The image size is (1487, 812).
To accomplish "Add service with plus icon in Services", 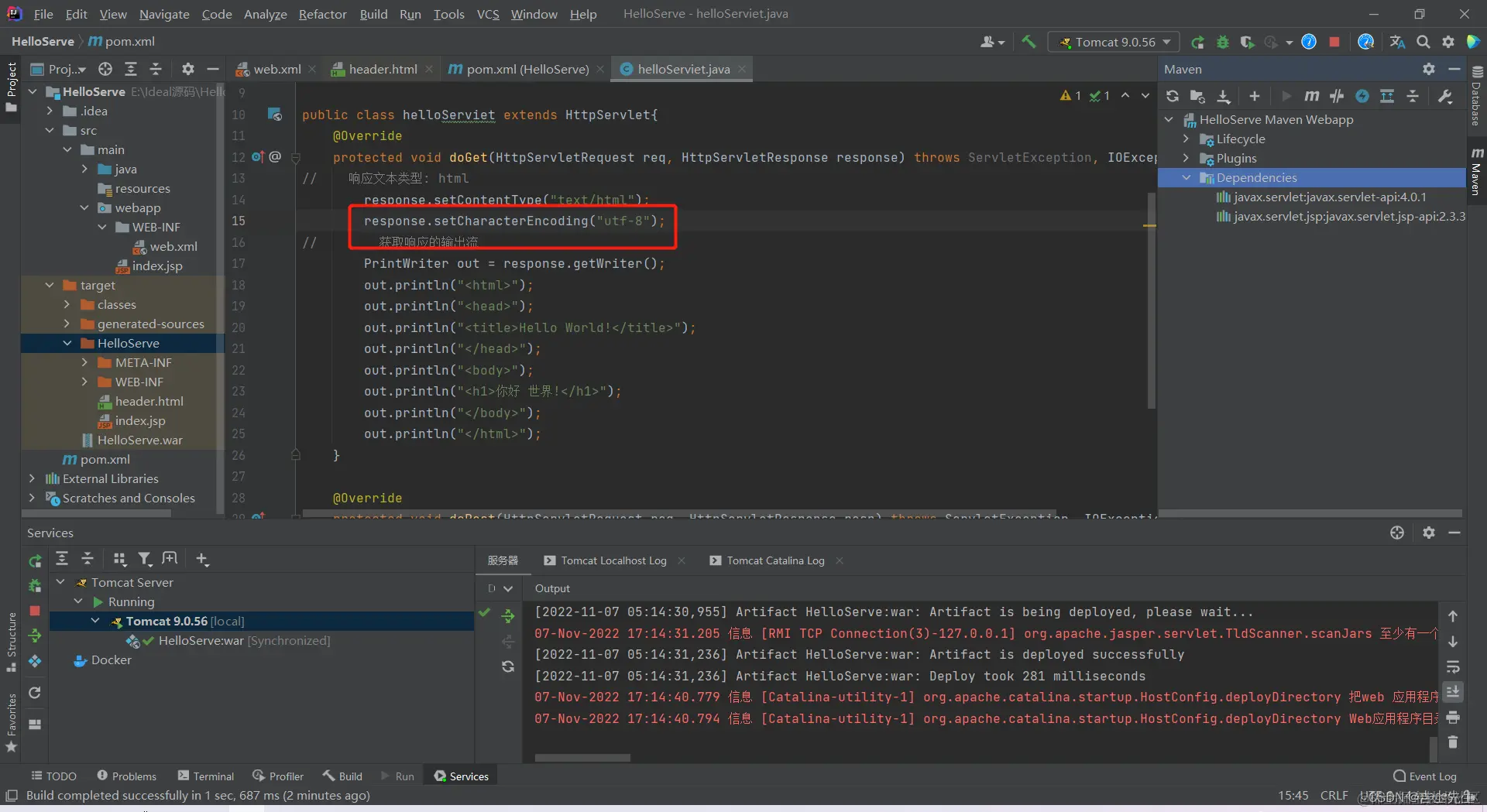I will tap(202, 559).
